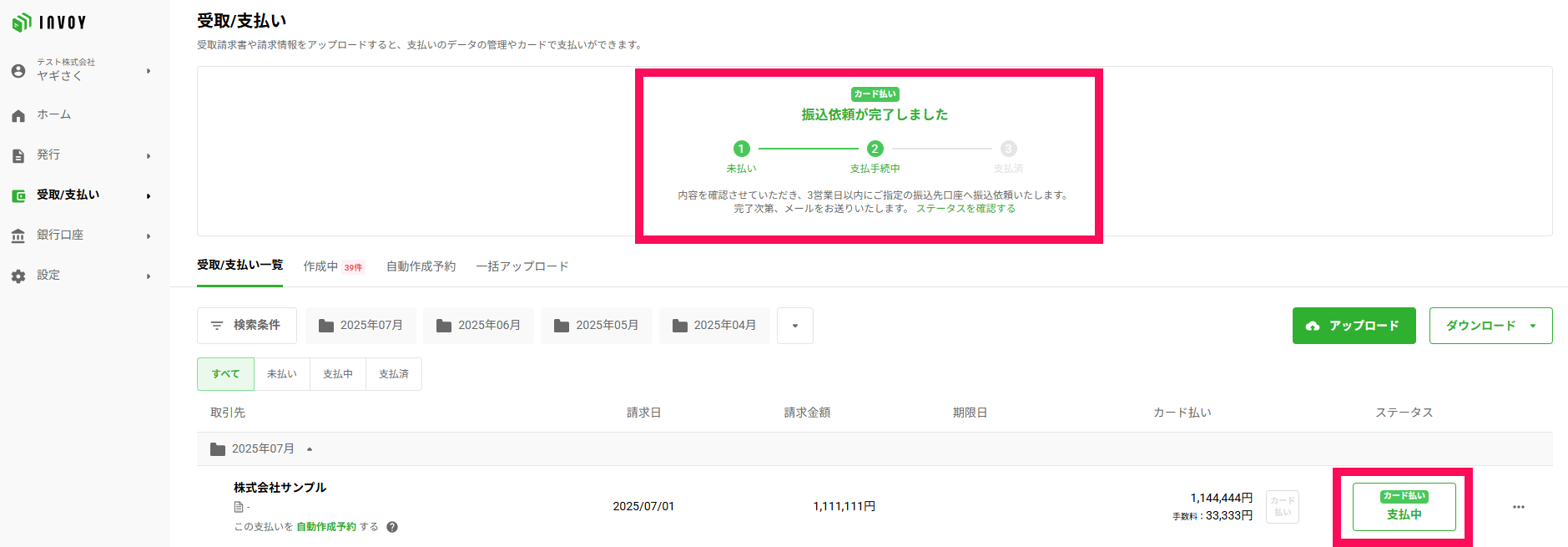
Task: Click the 取引先 column header
Action: [228, 413]
